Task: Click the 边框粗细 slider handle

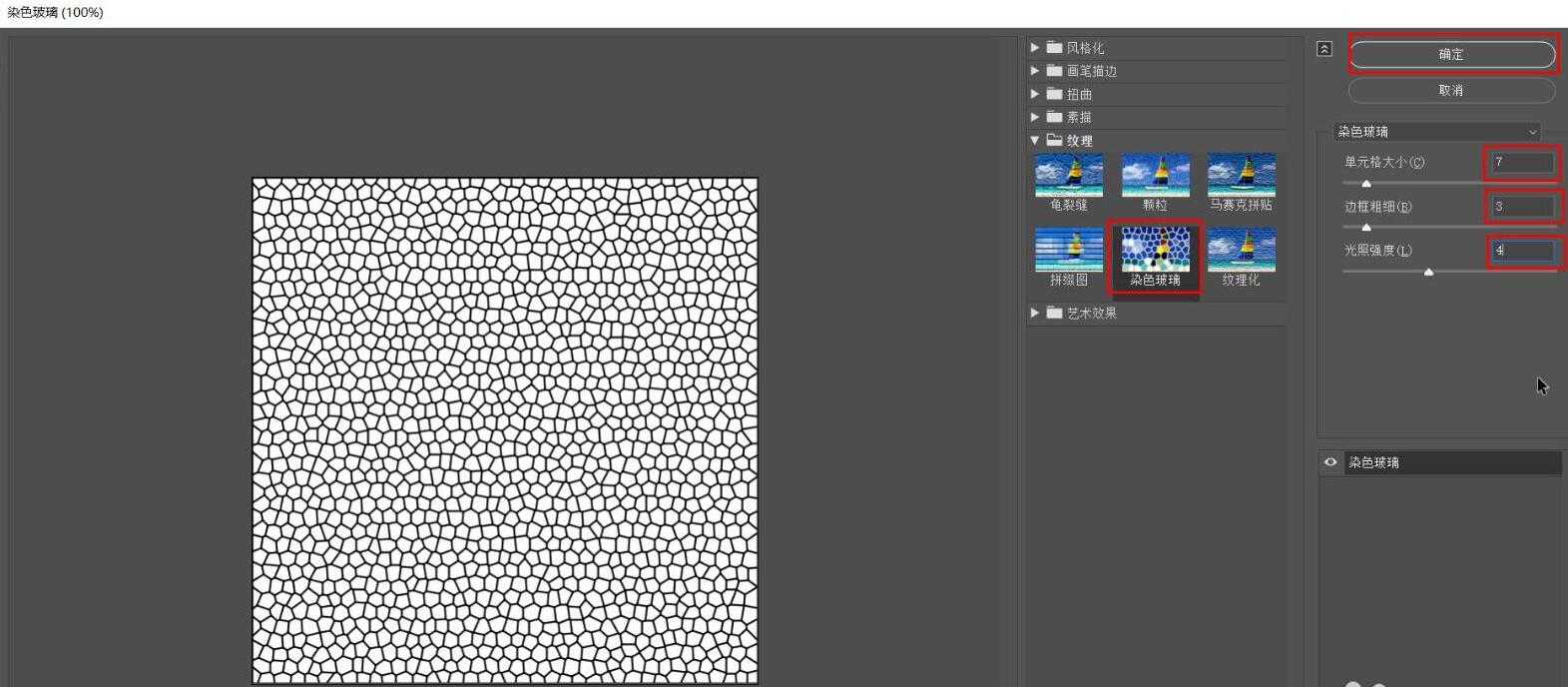Action: pyautogui.click(x=1366, y=228)
